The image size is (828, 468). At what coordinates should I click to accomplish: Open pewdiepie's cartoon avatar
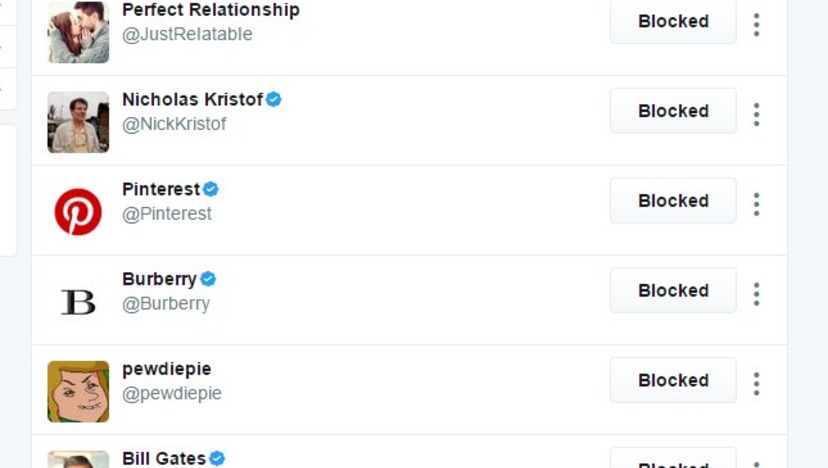pos(78,391)
